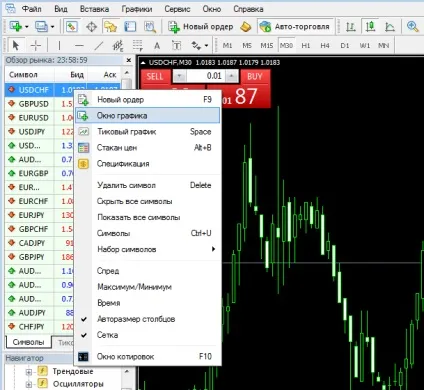This screenshot has width=424, height=390.
Task: Select the text A tool
Action: click(x=157, y=46)
